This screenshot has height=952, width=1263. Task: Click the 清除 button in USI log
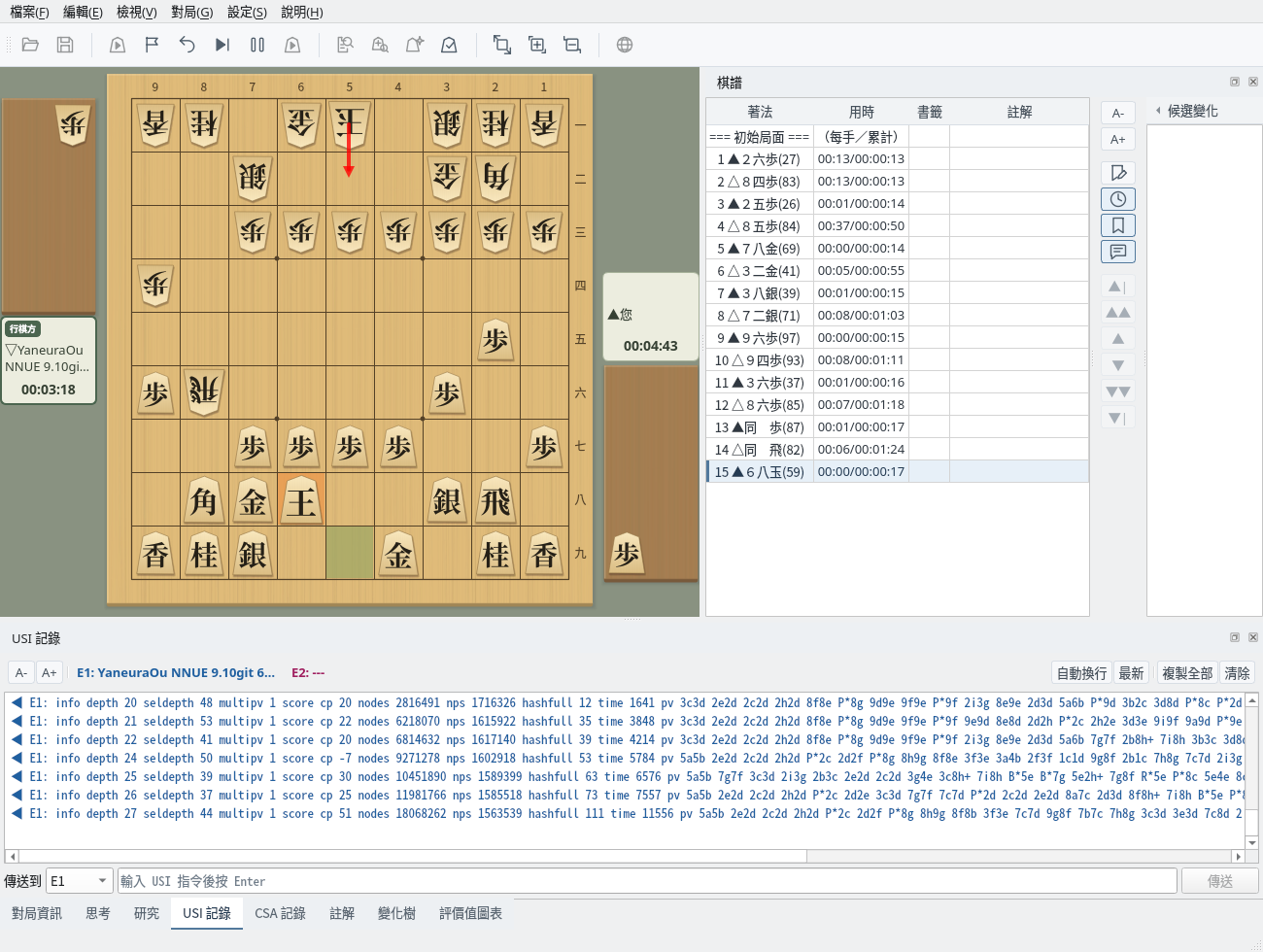[x=1238, y=673]
